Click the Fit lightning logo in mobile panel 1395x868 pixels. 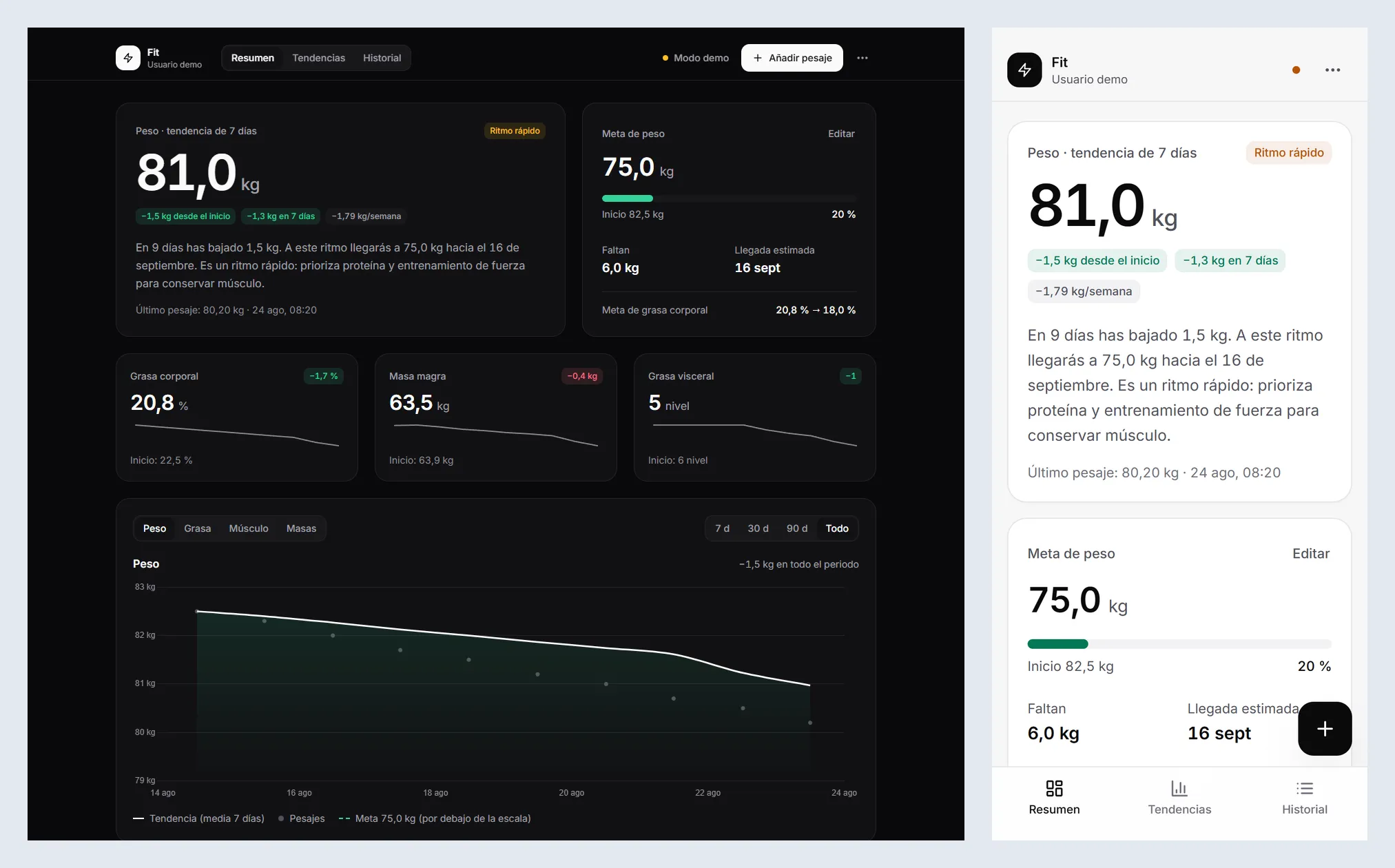pyautogui.click(x=1024, y=70)
